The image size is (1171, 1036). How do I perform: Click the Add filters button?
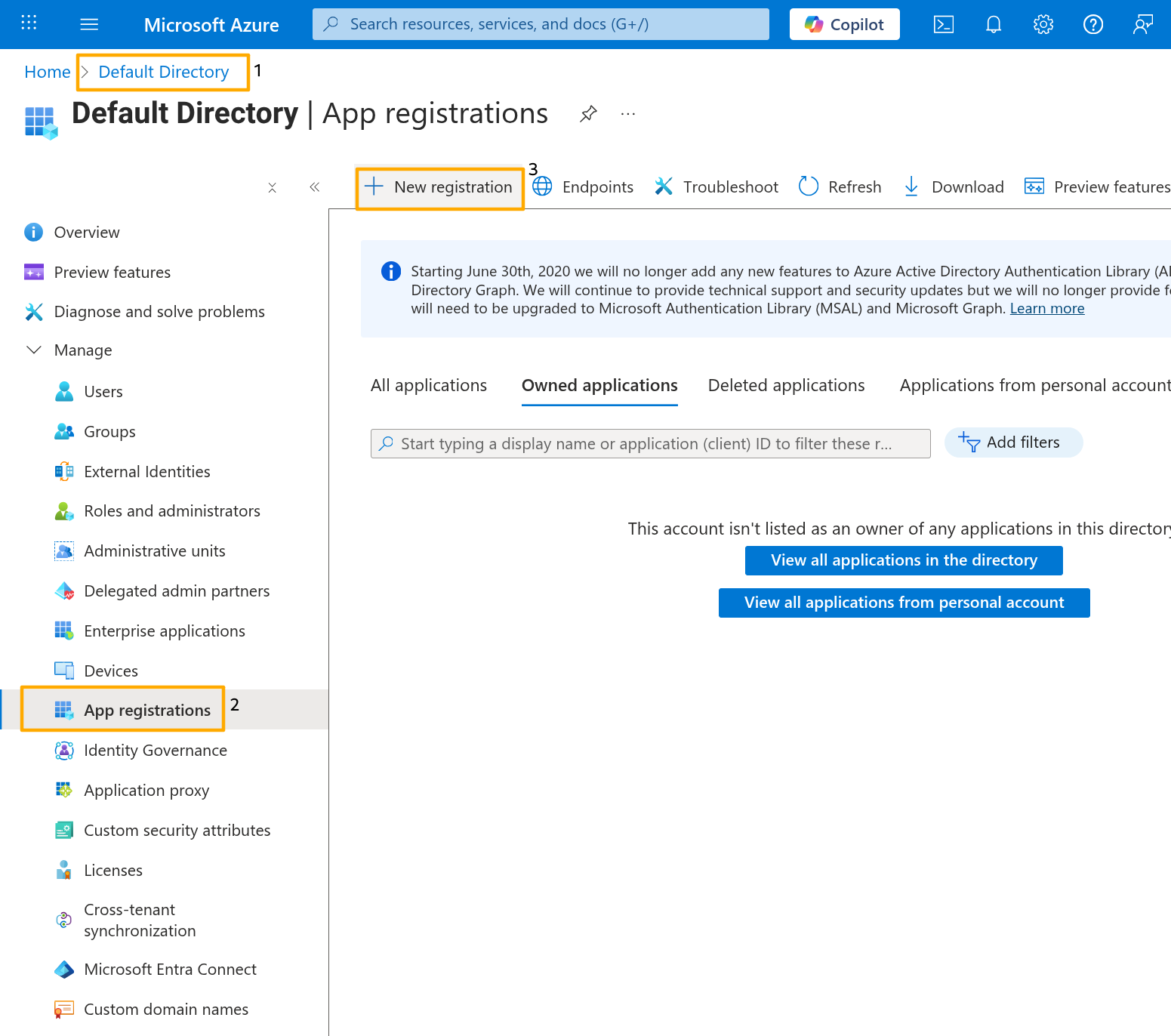[x=1012, y=442]
